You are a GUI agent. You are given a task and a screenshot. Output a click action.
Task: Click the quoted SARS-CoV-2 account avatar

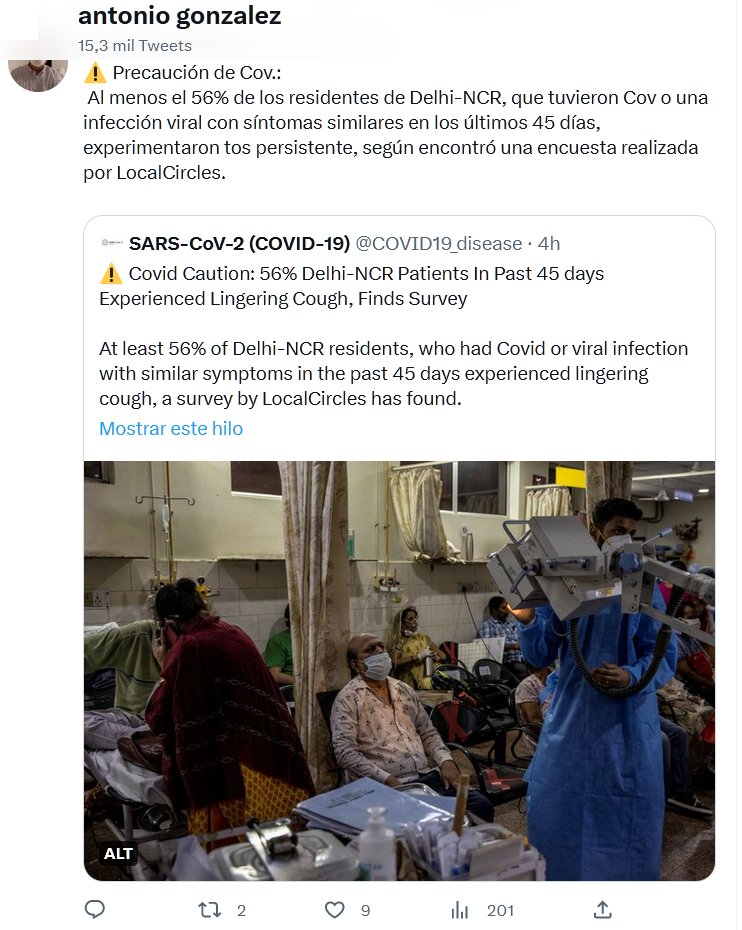(109, 243)
